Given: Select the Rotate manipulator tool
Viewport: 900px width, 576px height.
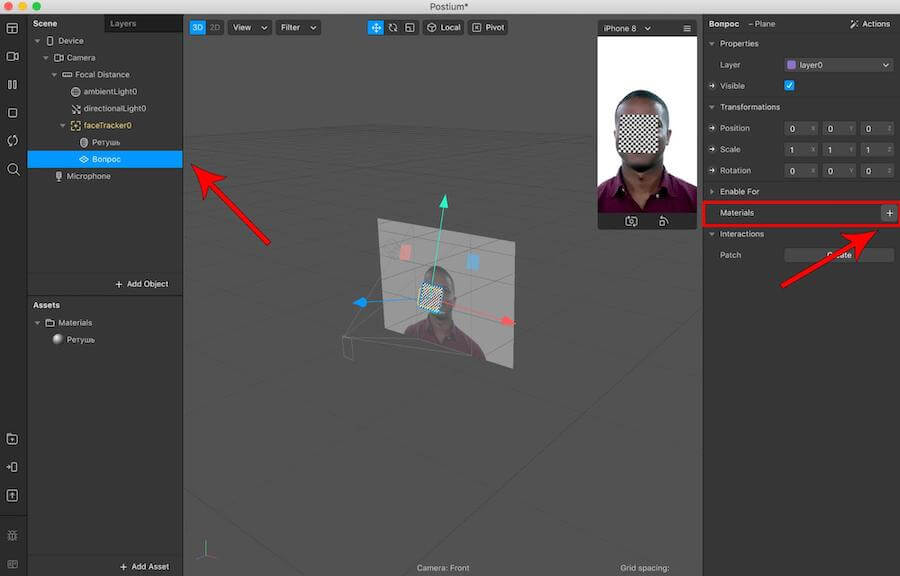Looking at the screenshot, I should tap(393, 28).
